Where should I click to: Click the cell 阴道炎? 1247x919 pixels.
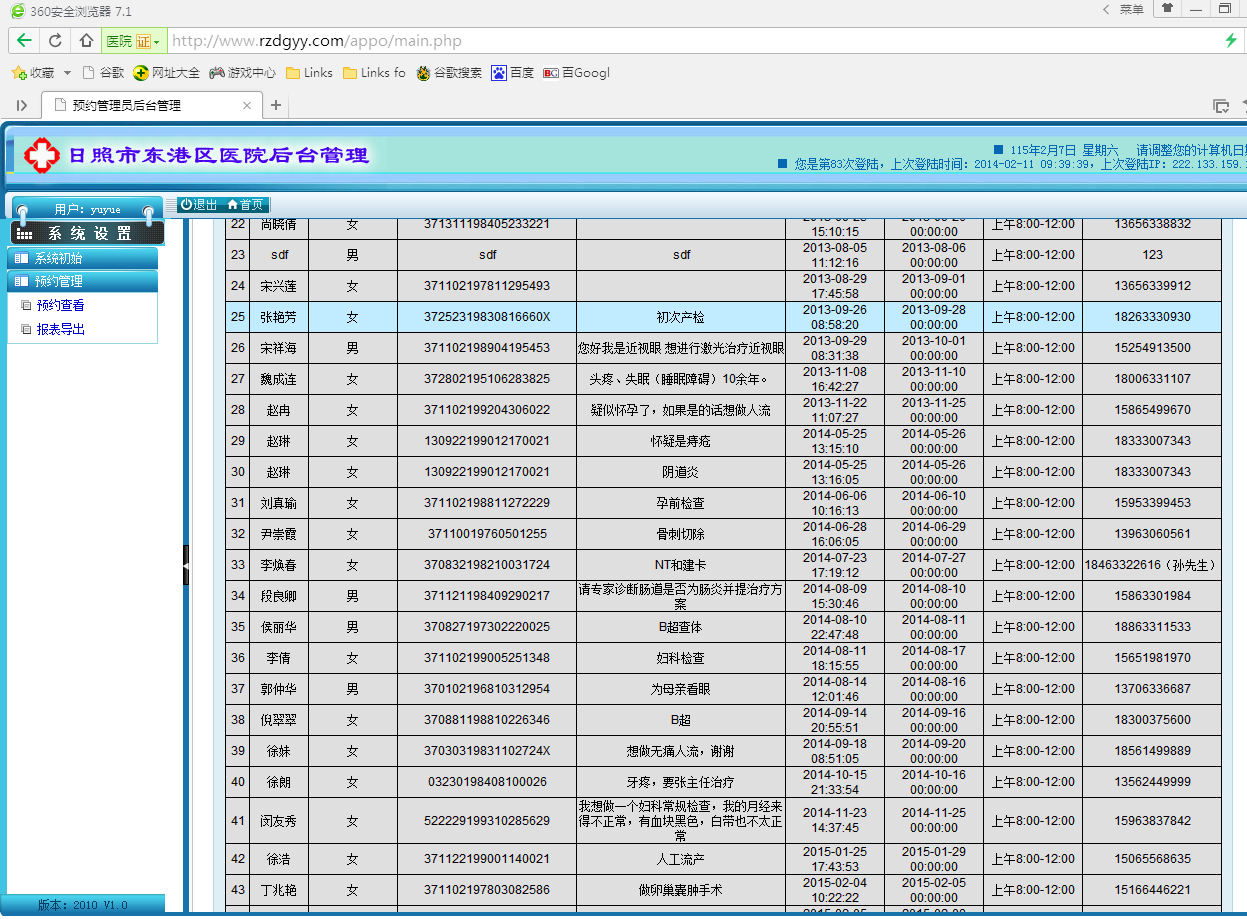681,472
